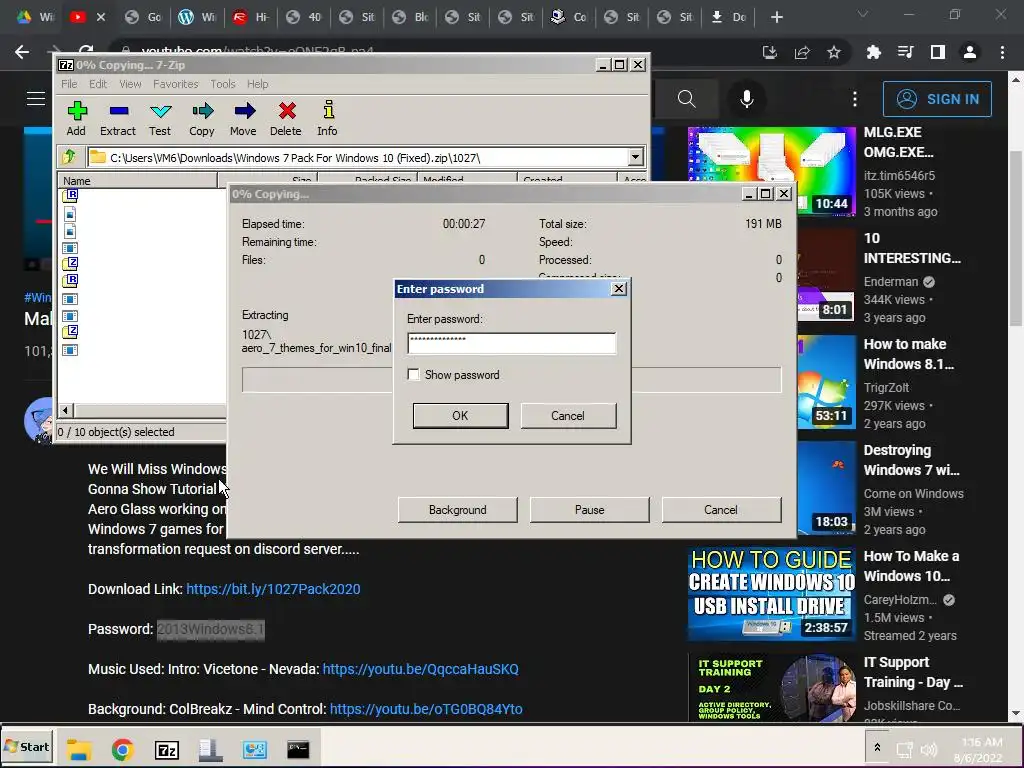1024x768 pixels.
Task: Click the Chrome share page icon
Action: pyautogui.click(x=802, y=52)
